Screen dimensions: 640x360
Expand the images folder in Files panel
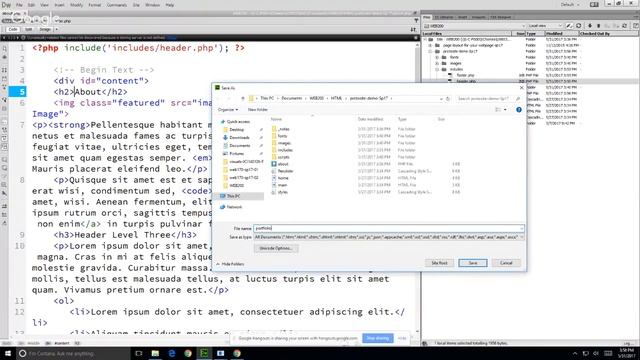(x=438, y=63)
